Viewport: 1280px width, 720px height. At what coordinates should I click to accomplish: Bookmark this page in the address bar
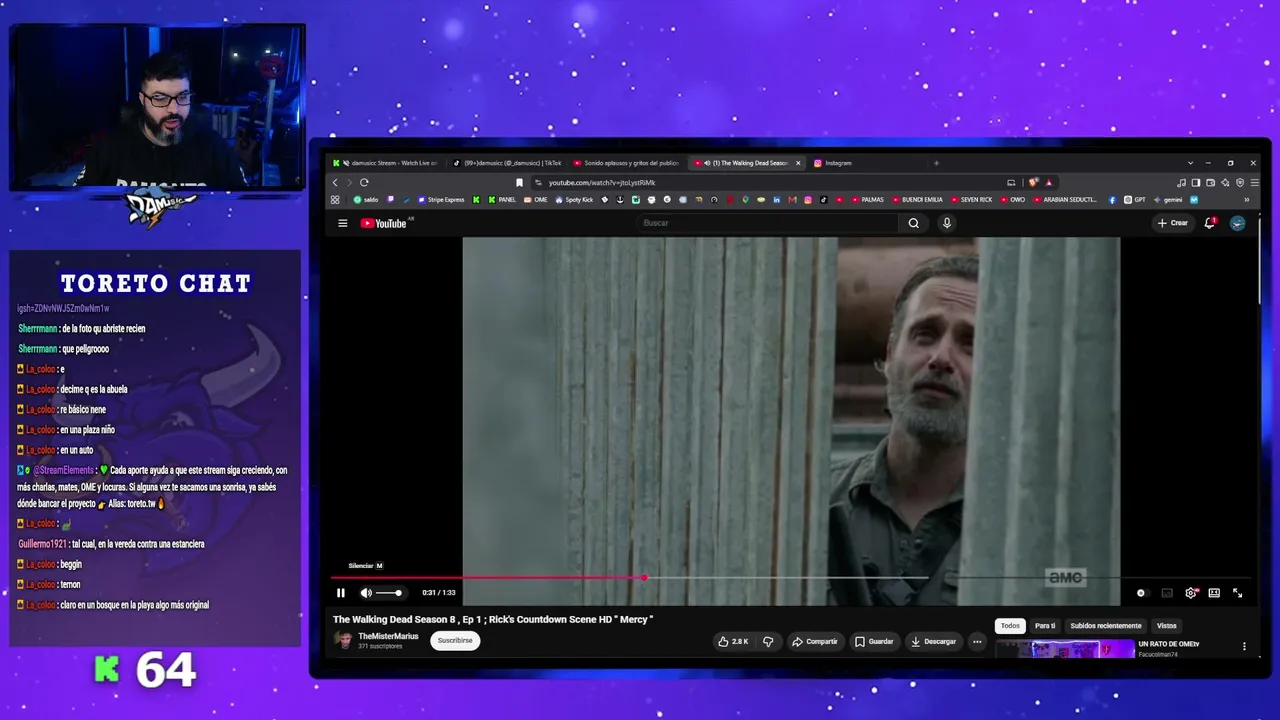(x=520, y=182)
